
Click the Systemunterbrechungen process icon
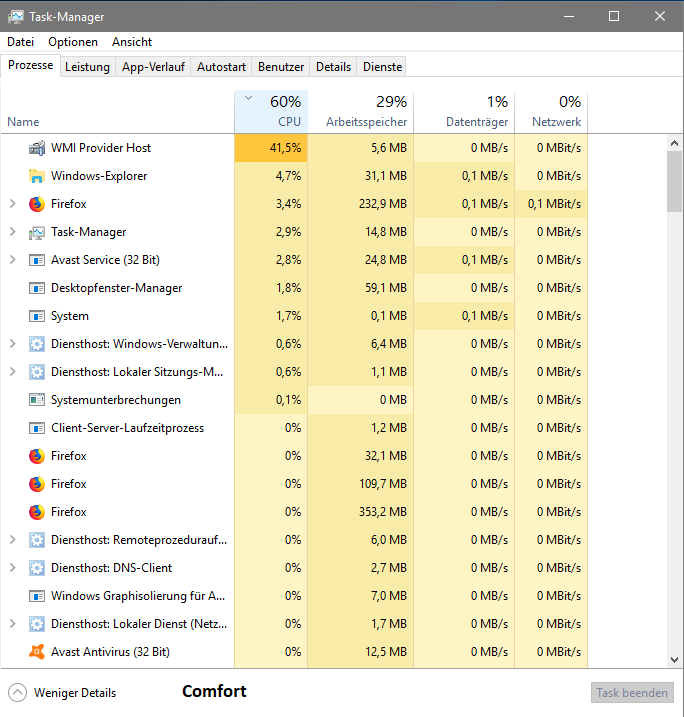pyautogui.click(x=37, y=400)
